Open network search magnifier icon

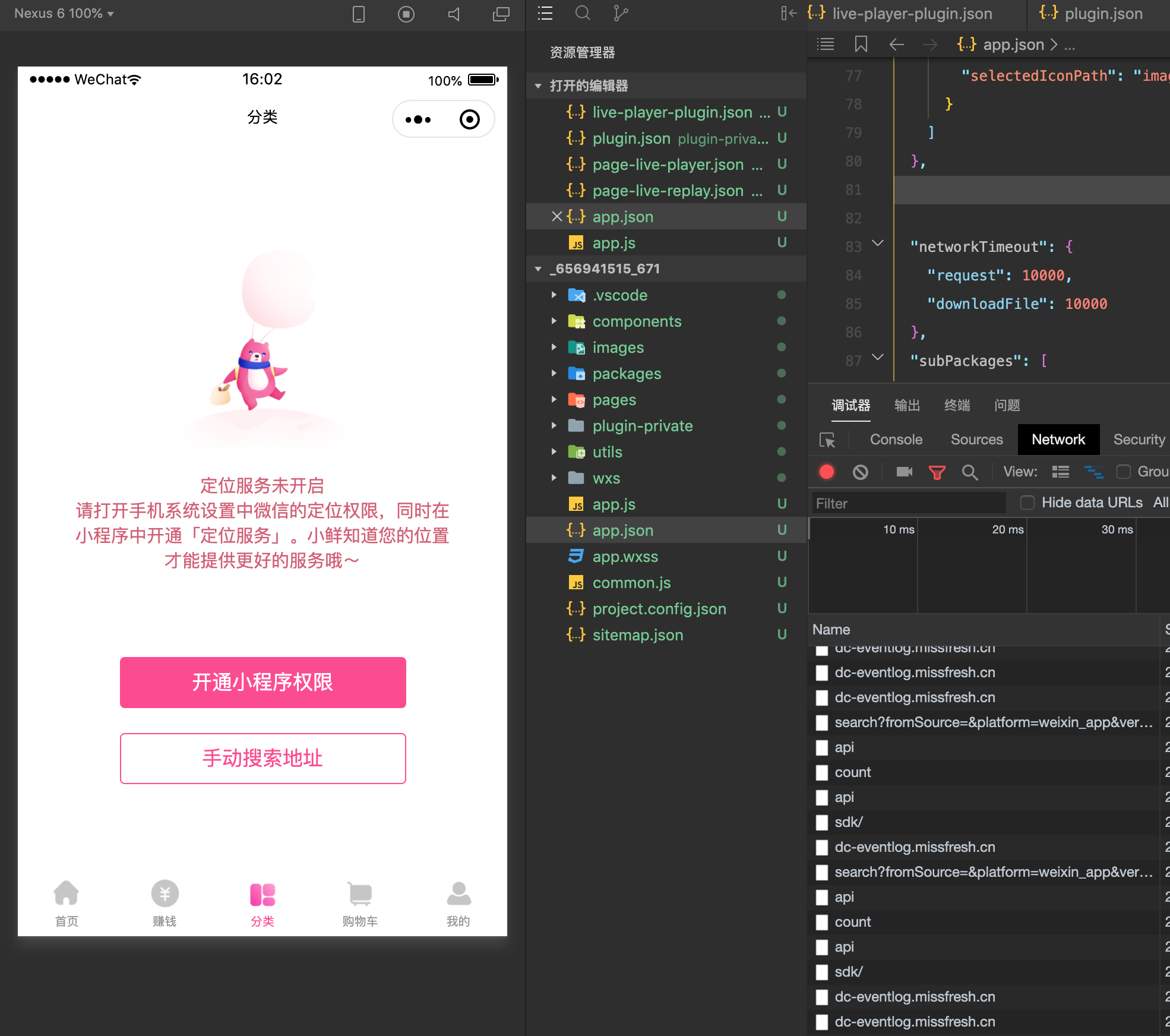(x=970, y=472)
